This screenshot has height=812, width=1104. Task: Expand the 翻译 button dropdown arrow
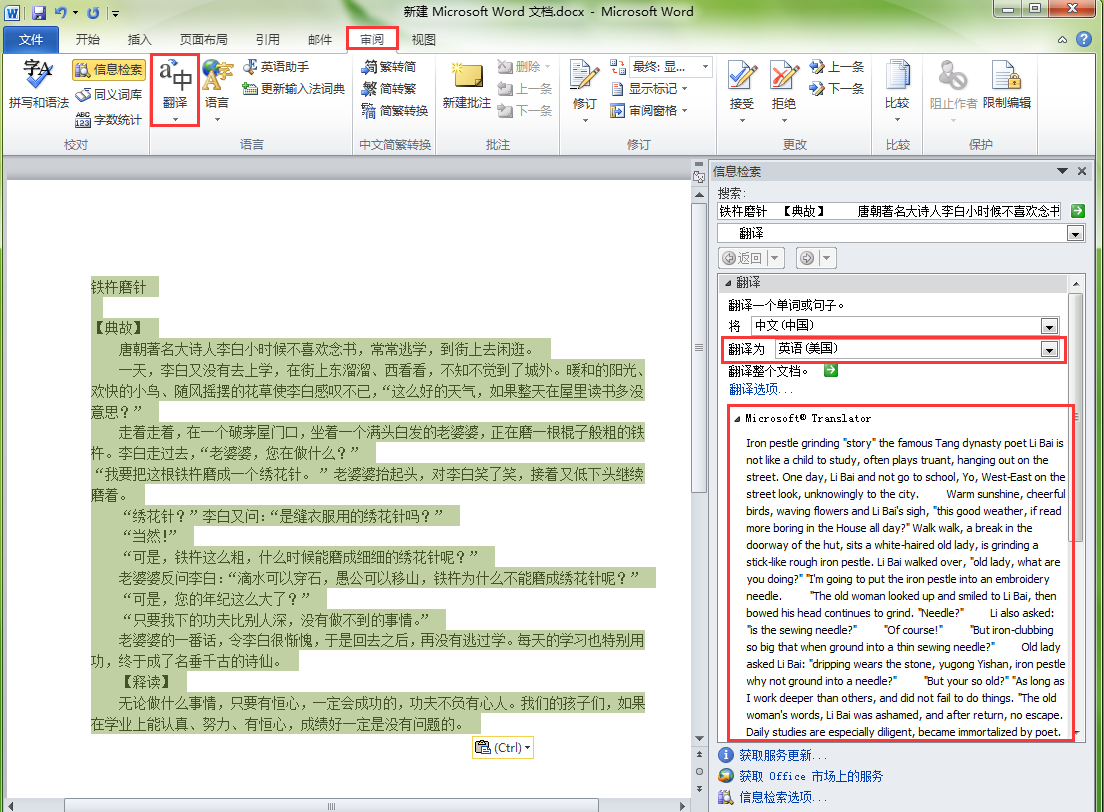pyautogui.click(x=175, y=120)
